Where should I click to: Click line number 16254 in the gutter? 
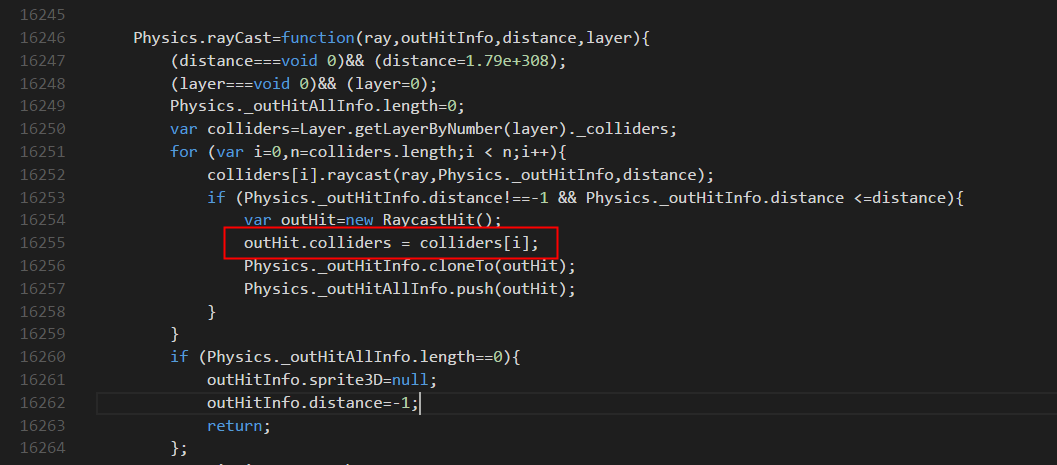pyautogui.click(x=42, y=220)
